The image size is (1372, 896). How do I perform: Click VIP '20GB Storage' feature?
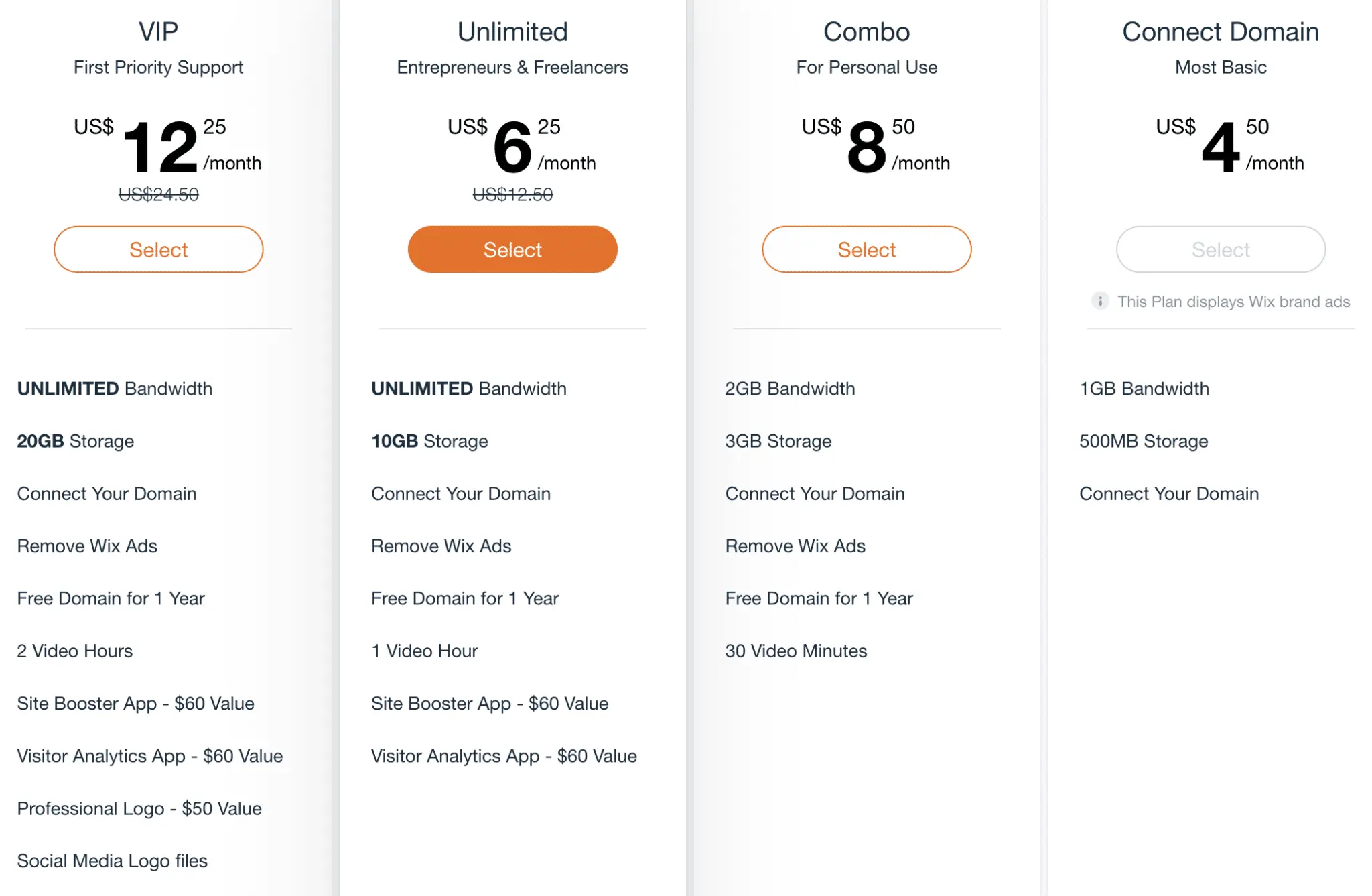point(76,441)
